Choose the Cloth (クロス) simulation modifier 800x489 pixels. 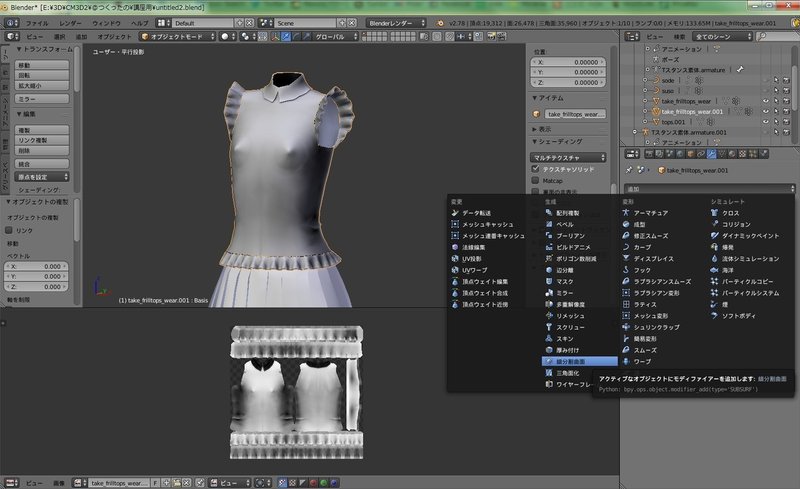[730, 213]
